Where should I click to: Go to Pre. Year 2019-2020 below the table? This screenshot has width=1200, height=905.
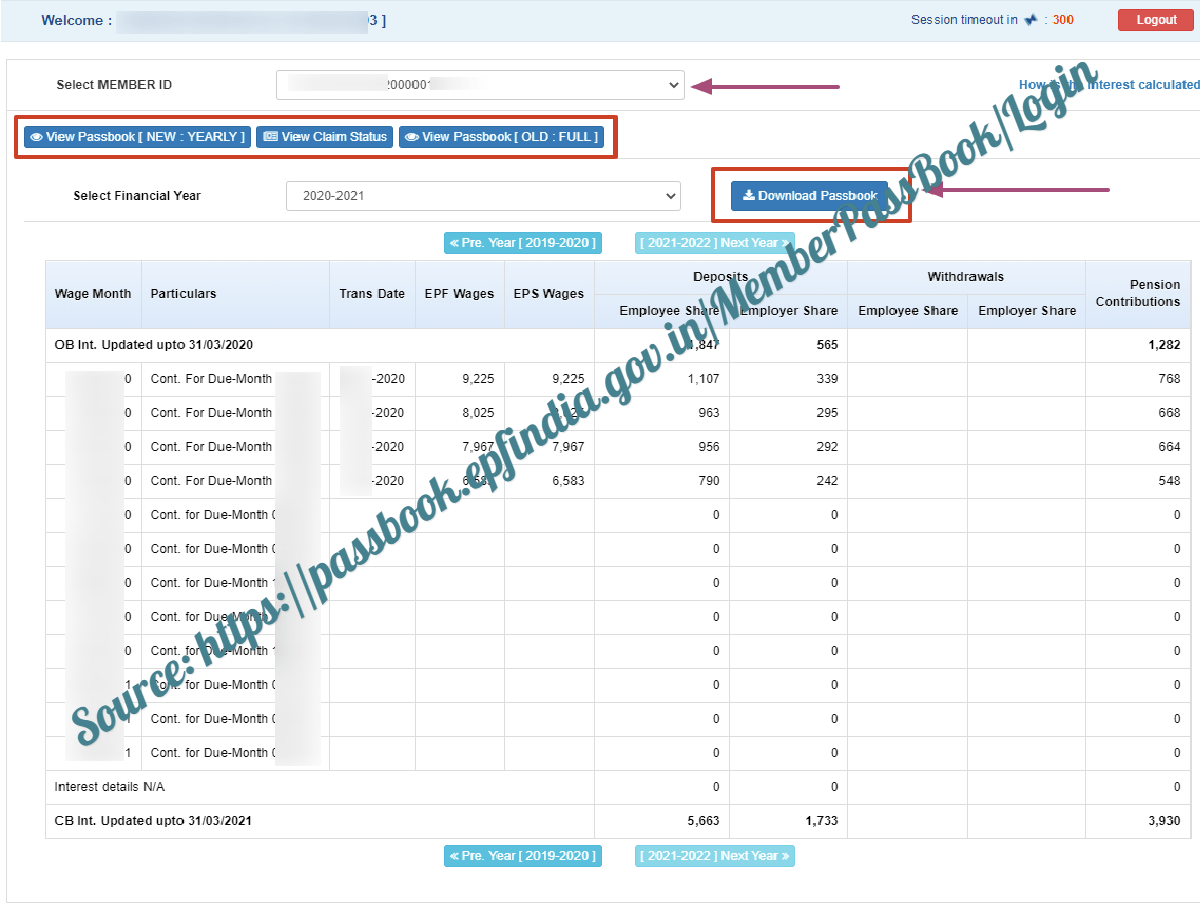pos(523,856)
